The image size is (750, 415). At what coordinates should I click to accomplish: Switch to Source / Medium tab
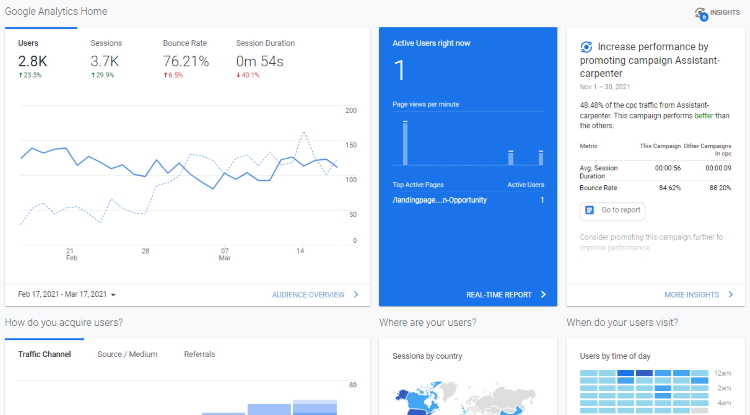pos(127,354)
